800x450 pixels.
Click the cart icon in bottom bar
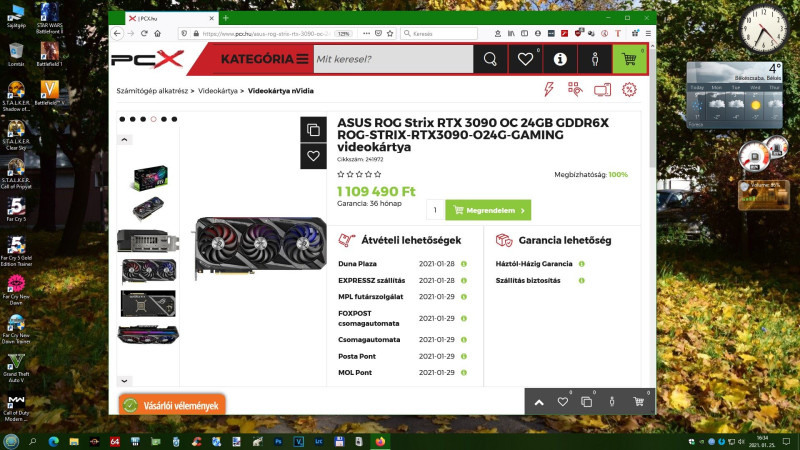[x=638, y=402]
